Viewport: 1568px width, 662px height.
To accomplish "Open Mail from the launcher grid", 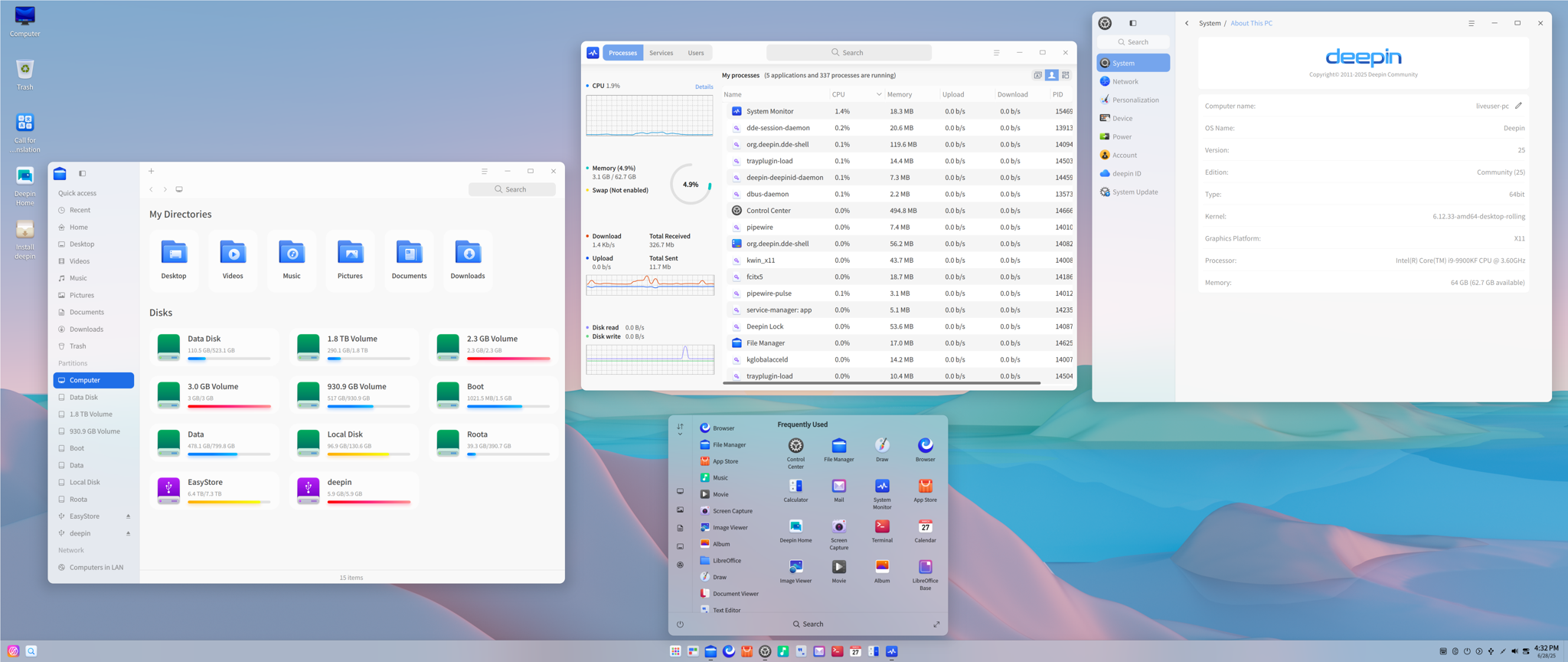I will point(839,490).
